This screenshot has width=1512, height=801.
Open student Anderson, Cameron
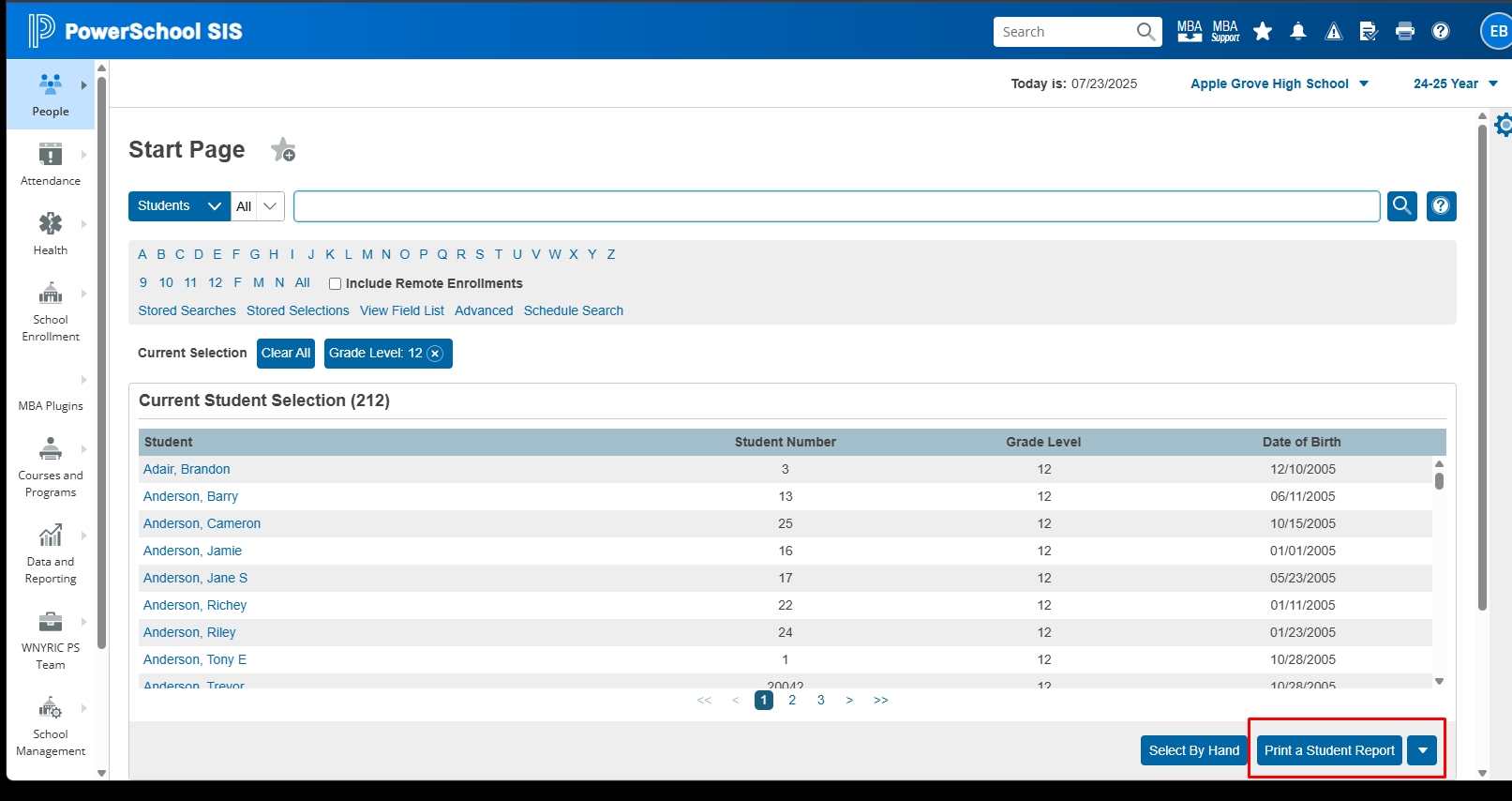click(202, 523)
